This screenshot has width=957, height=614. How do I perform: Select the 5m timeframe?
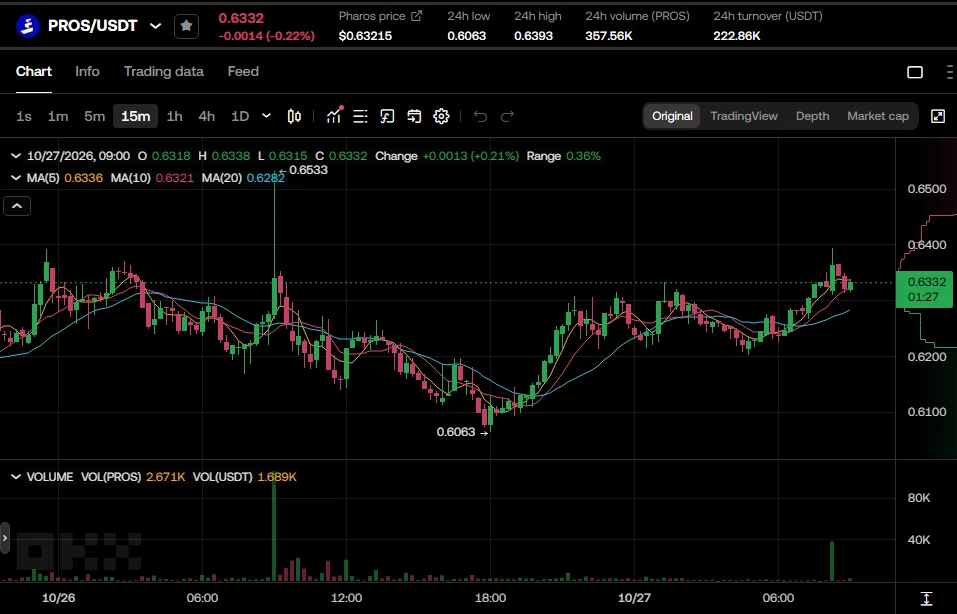95,116
